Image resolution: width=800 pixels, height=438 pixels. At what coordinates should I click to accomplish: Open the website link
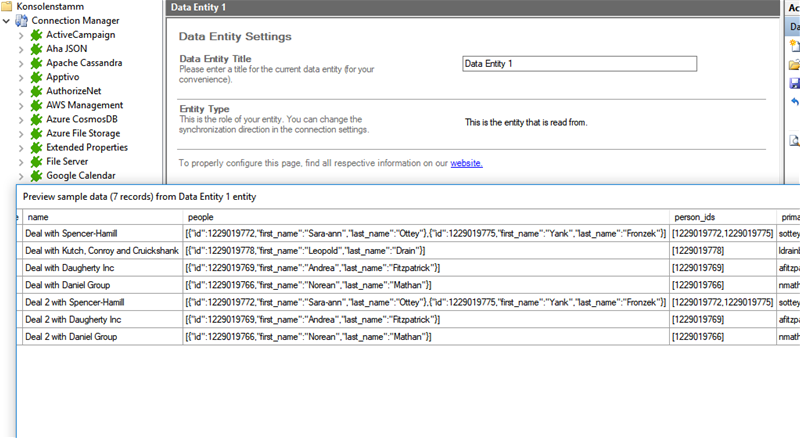tap(466, 162)
